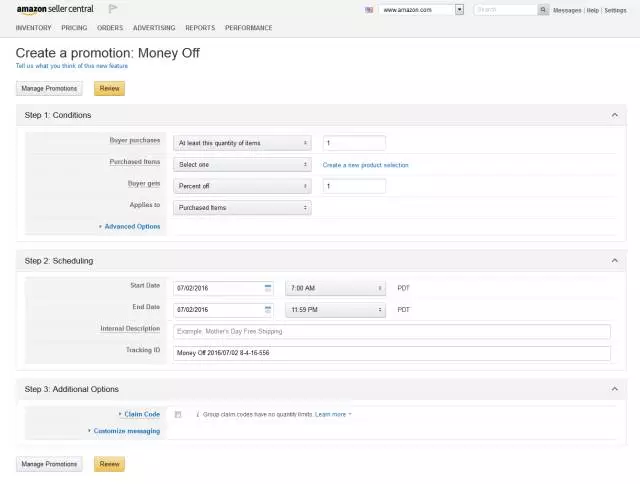Viewport: 640px width, 484px height.
Task: Open the Learn more link
Action: [331, 414]
